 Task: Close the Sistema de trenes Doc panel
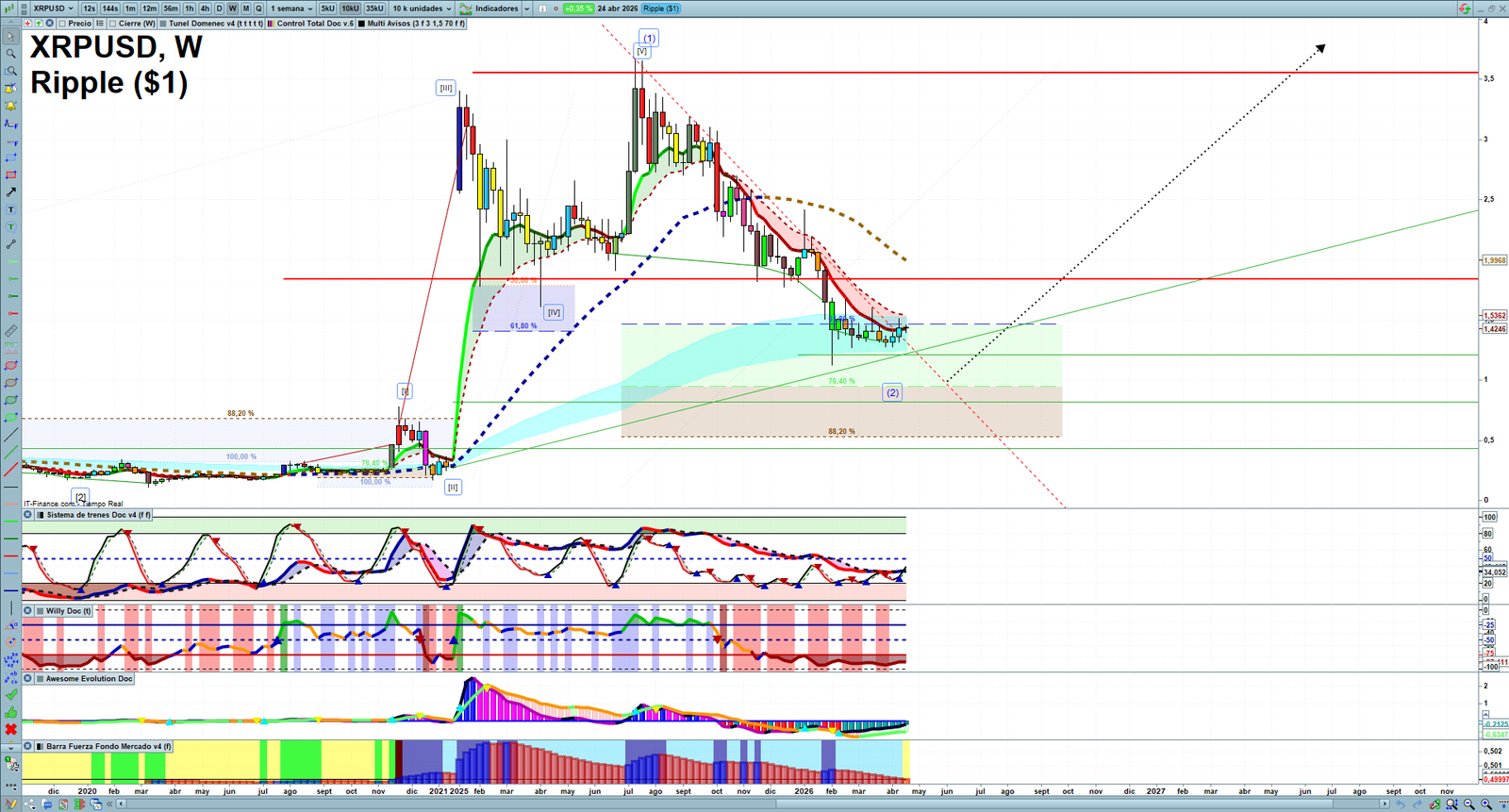coord(28,515)
